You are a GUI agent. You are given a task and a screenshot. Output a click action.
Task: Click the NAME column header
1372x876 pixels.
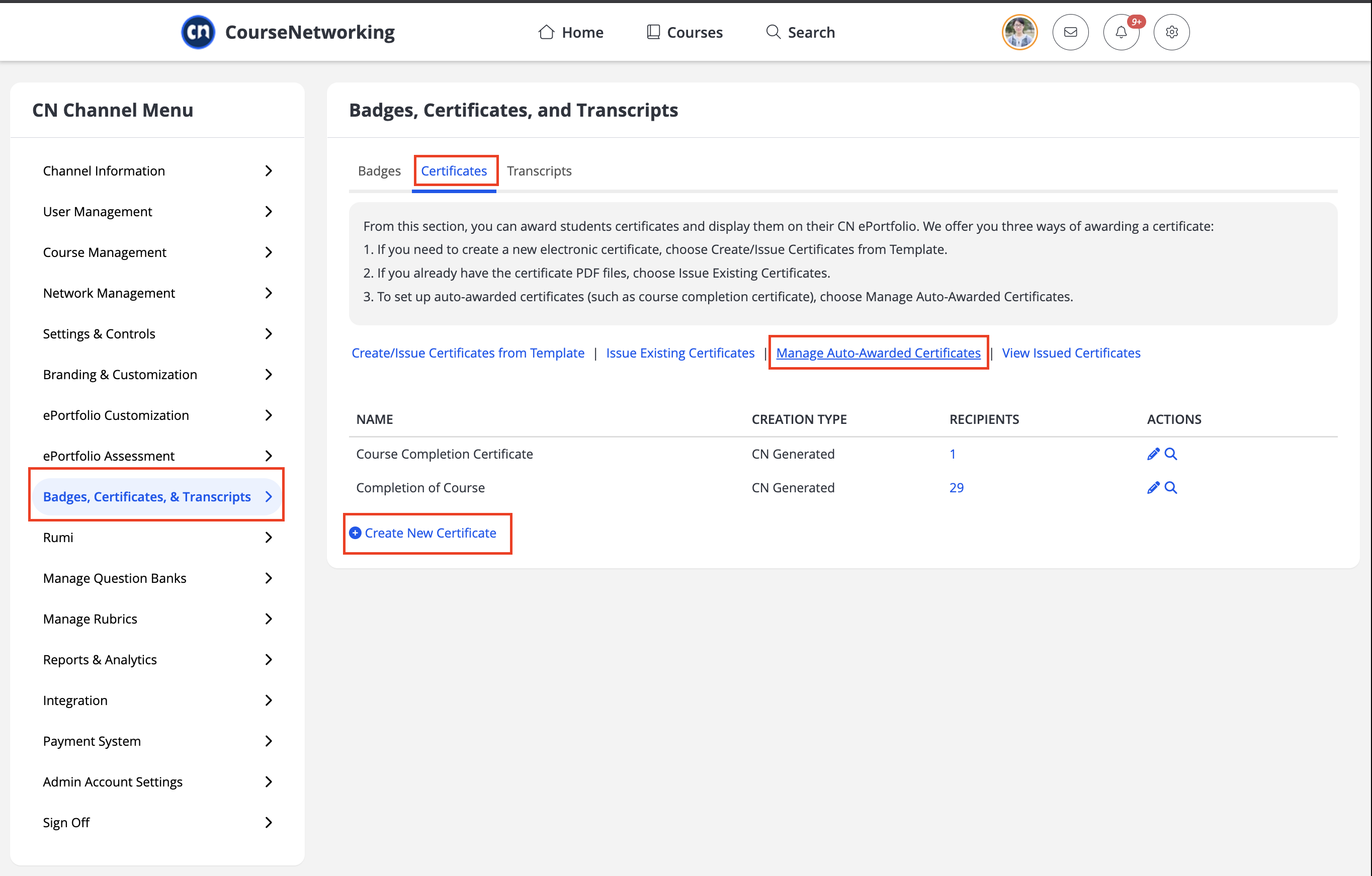(x=374, y=419)
